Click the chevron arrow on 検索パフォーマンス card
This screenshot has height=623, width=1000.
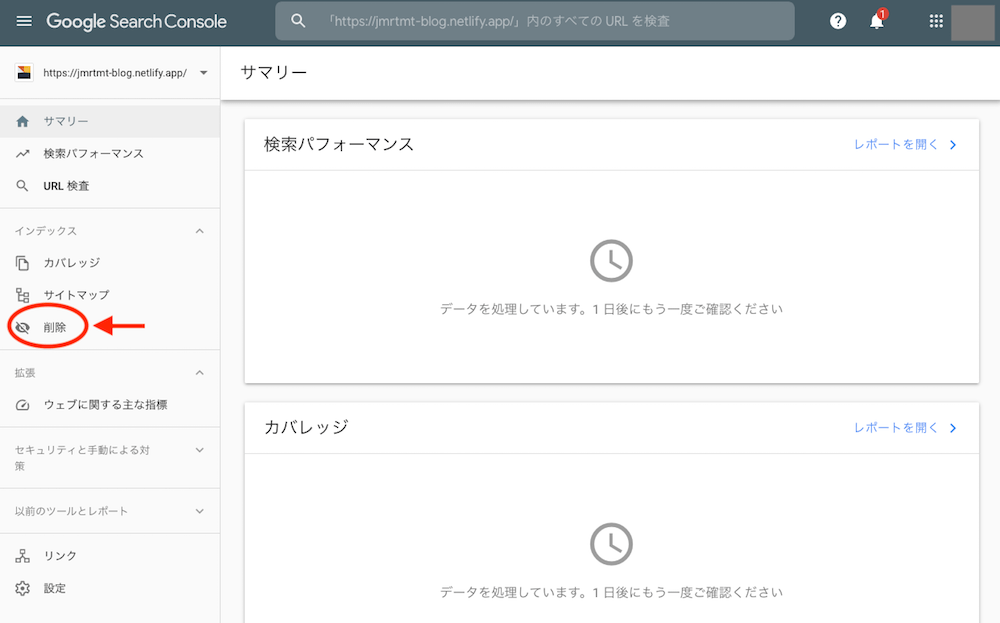click(x=953, y=145)
